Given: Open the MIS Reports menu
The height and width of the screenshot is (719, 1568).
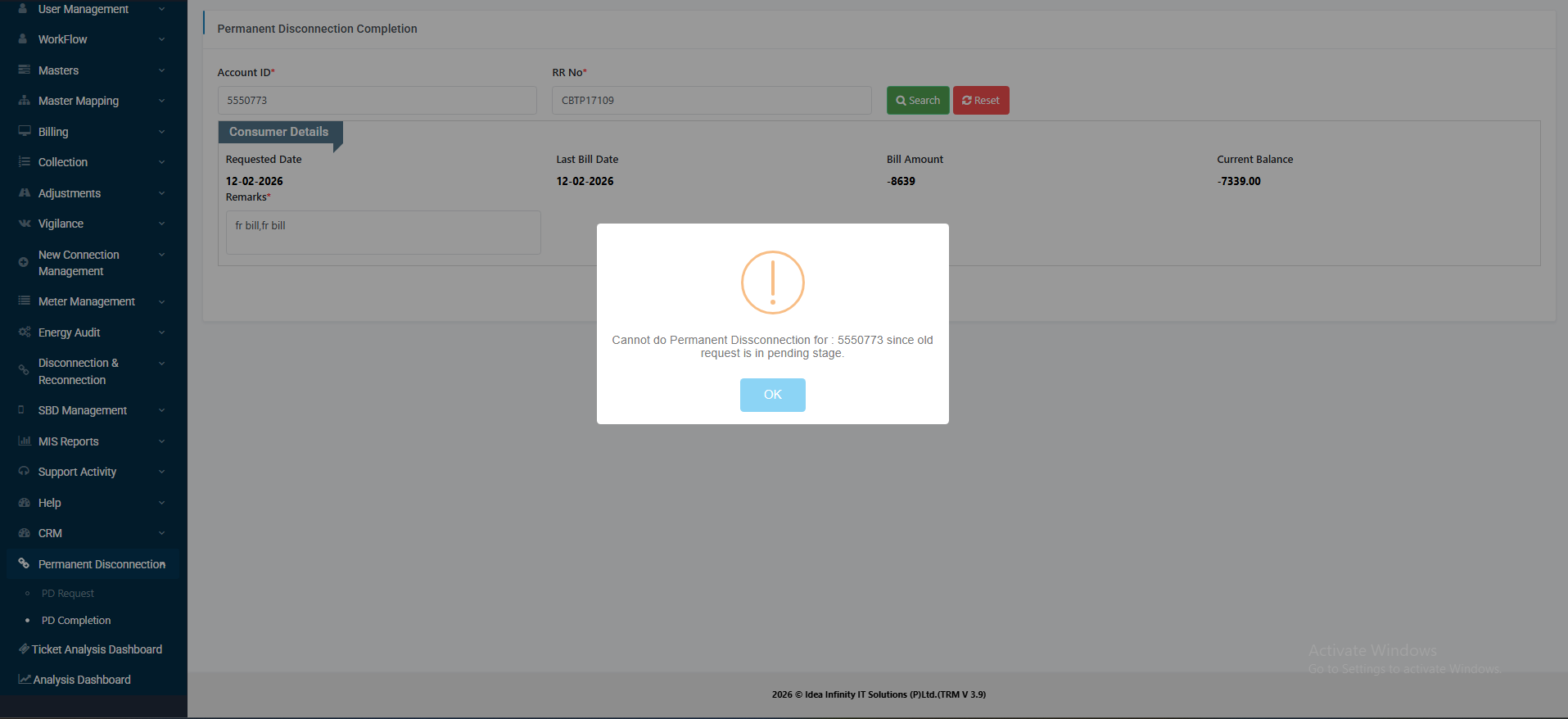Looking at the screenshot, I should 93,441.
